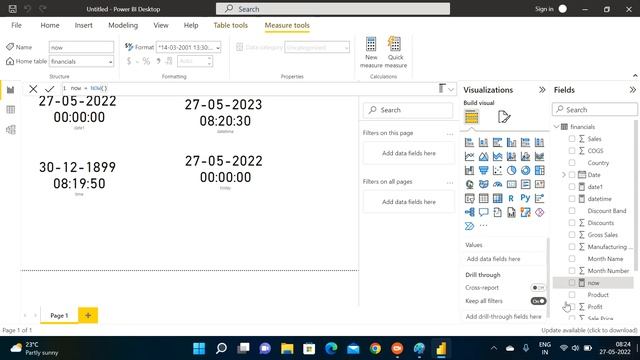640x360 pixels.
Task: Select the Funnel chart visual
Action: (x=483, y=170)
